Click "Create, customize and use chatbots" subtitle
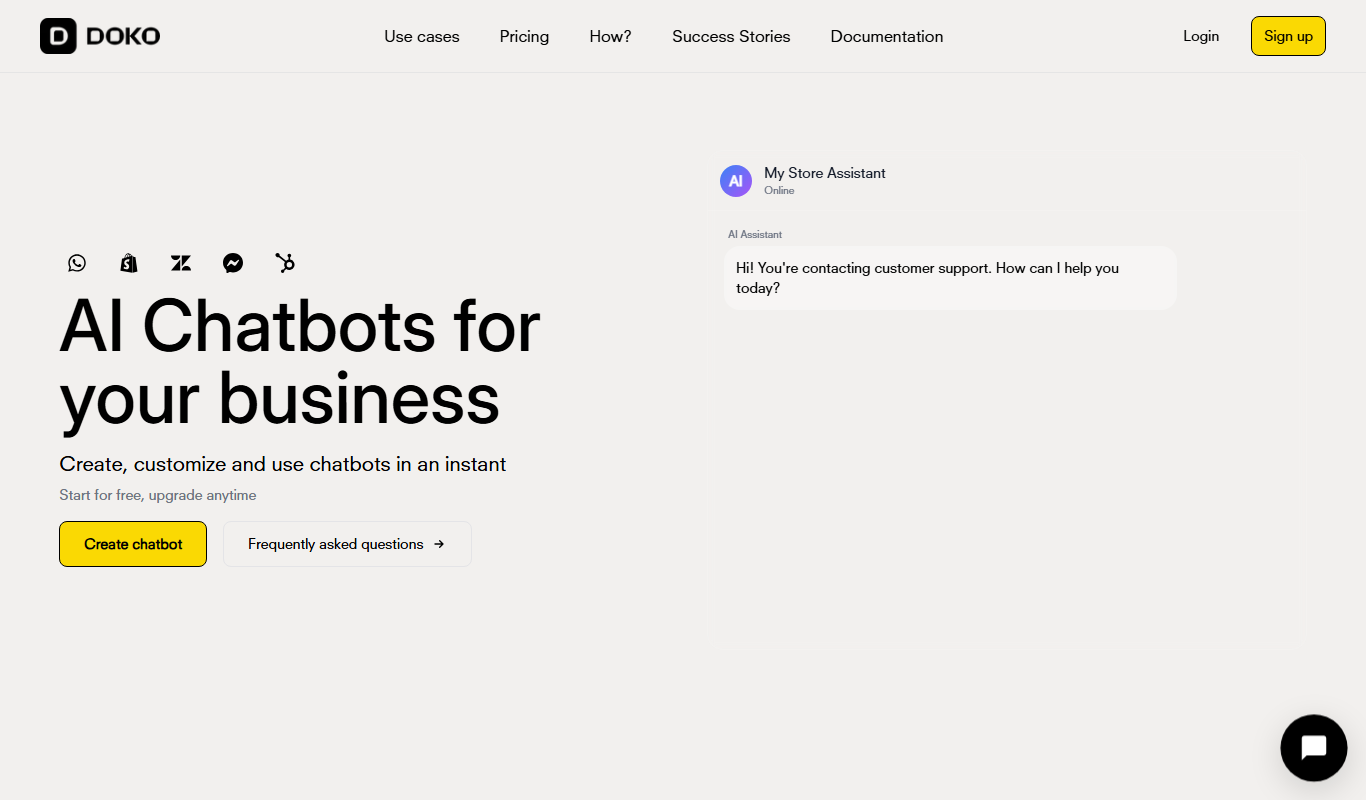 (x=283, y=464)
